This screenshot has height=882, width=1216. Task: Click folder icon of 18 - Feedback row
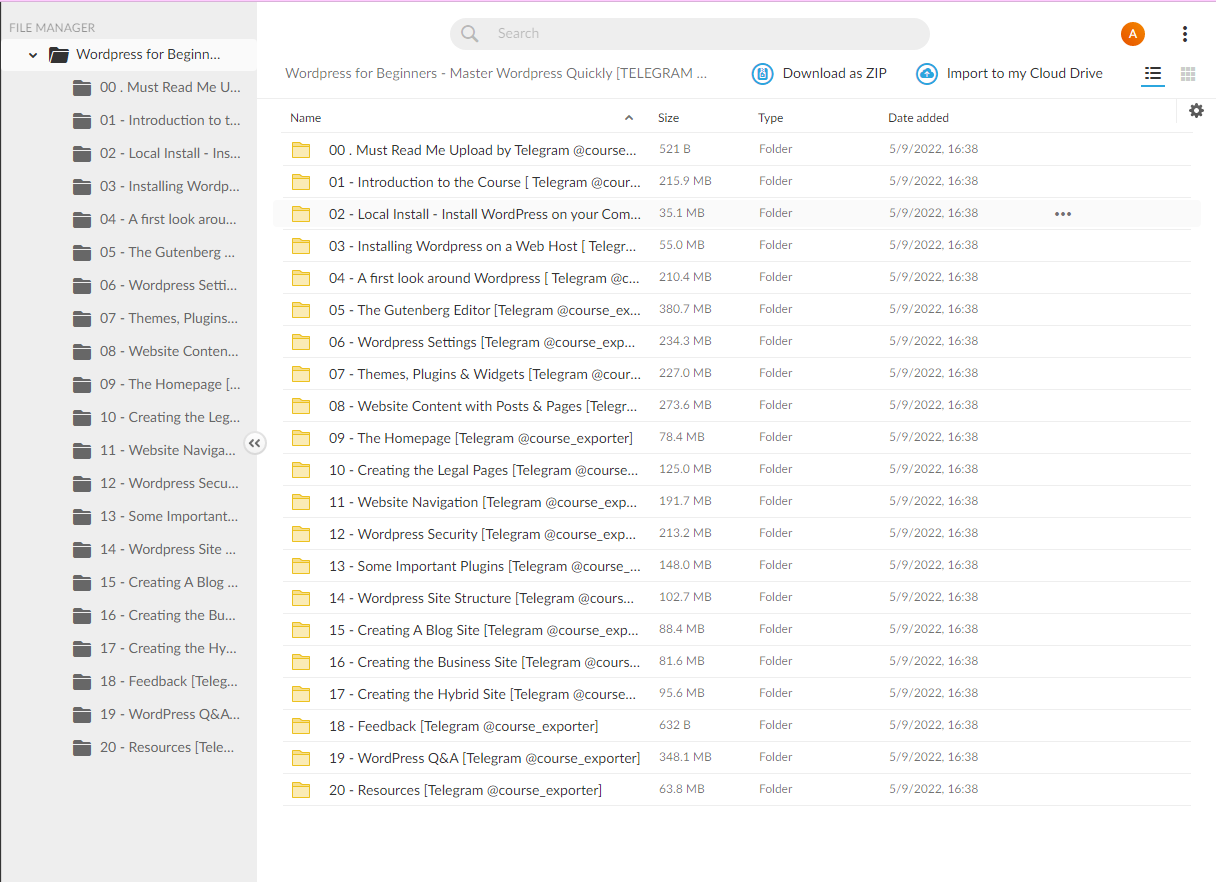click(301, 726)
